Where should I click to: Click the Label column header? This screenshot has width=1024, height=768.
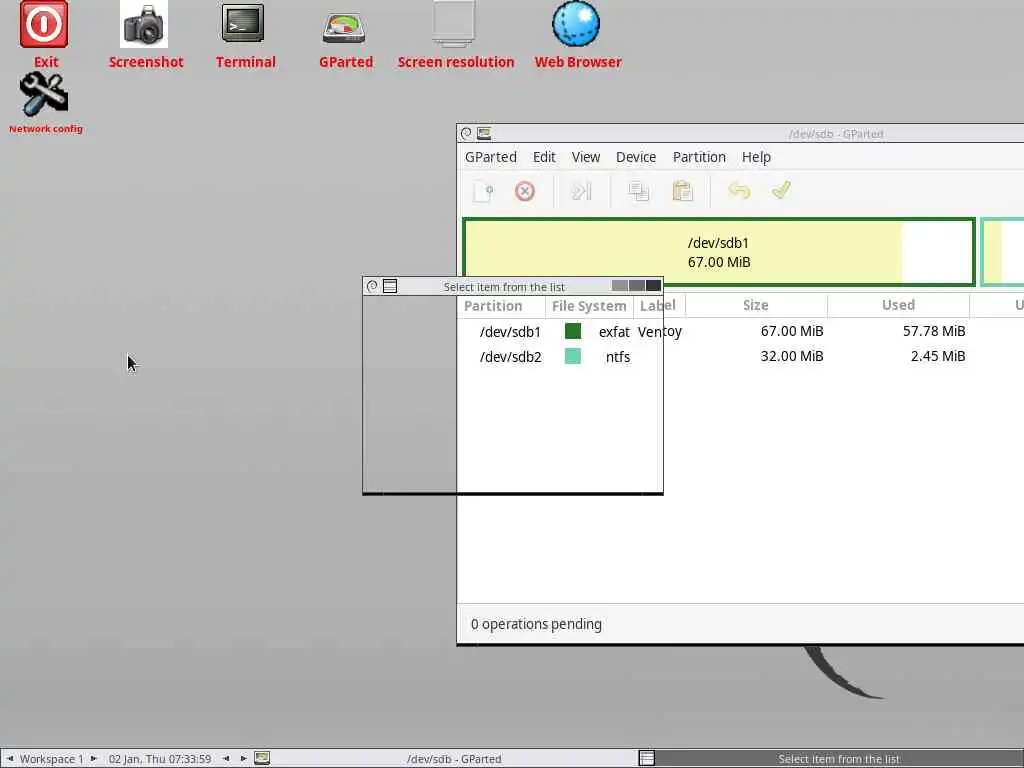click(x=659, y=306)
